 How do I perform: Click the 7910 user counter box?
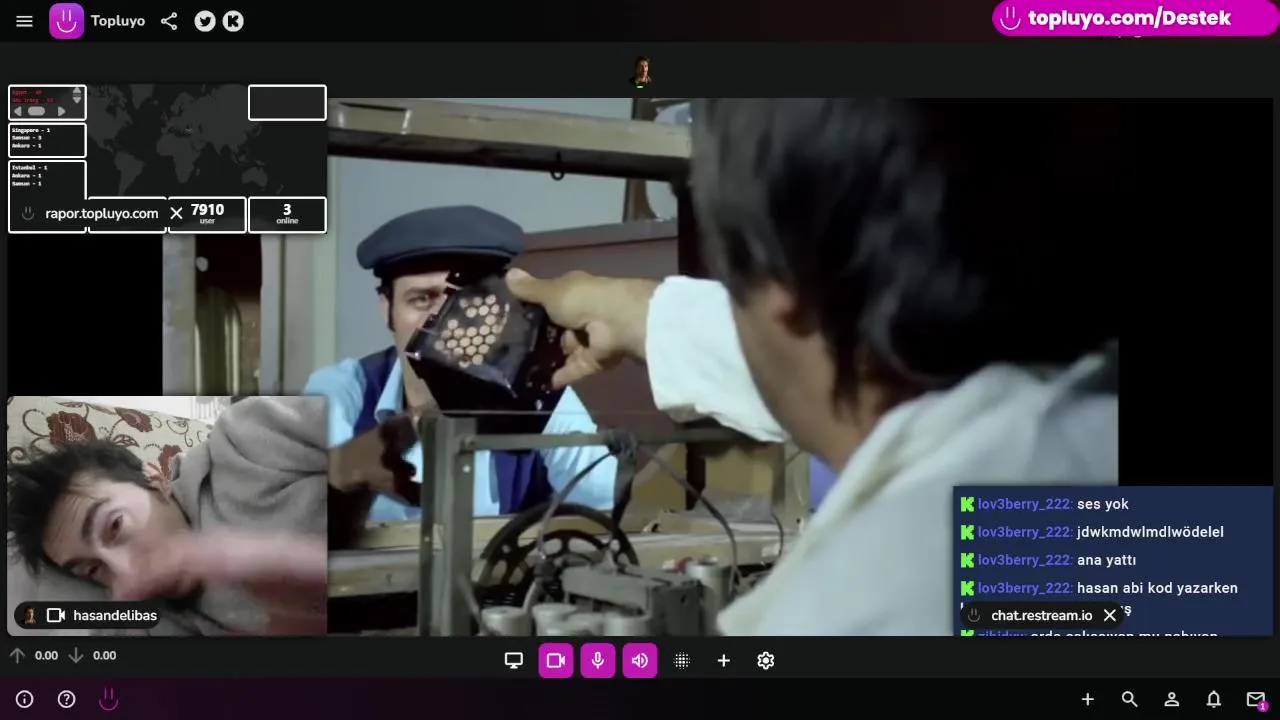[207, 214]
